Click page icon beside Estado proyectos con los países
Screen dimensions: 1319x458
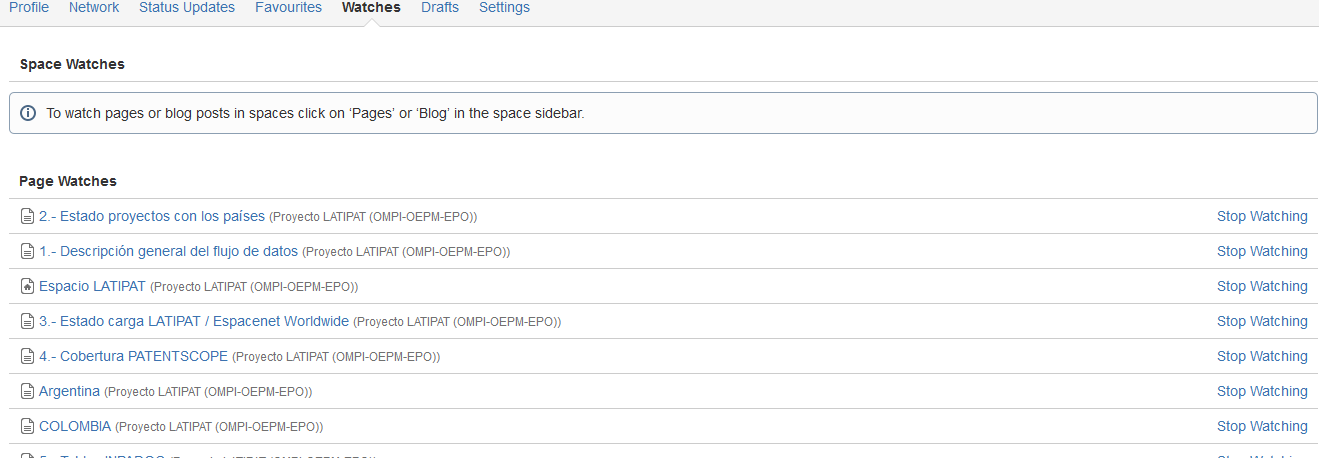point(28,216)
